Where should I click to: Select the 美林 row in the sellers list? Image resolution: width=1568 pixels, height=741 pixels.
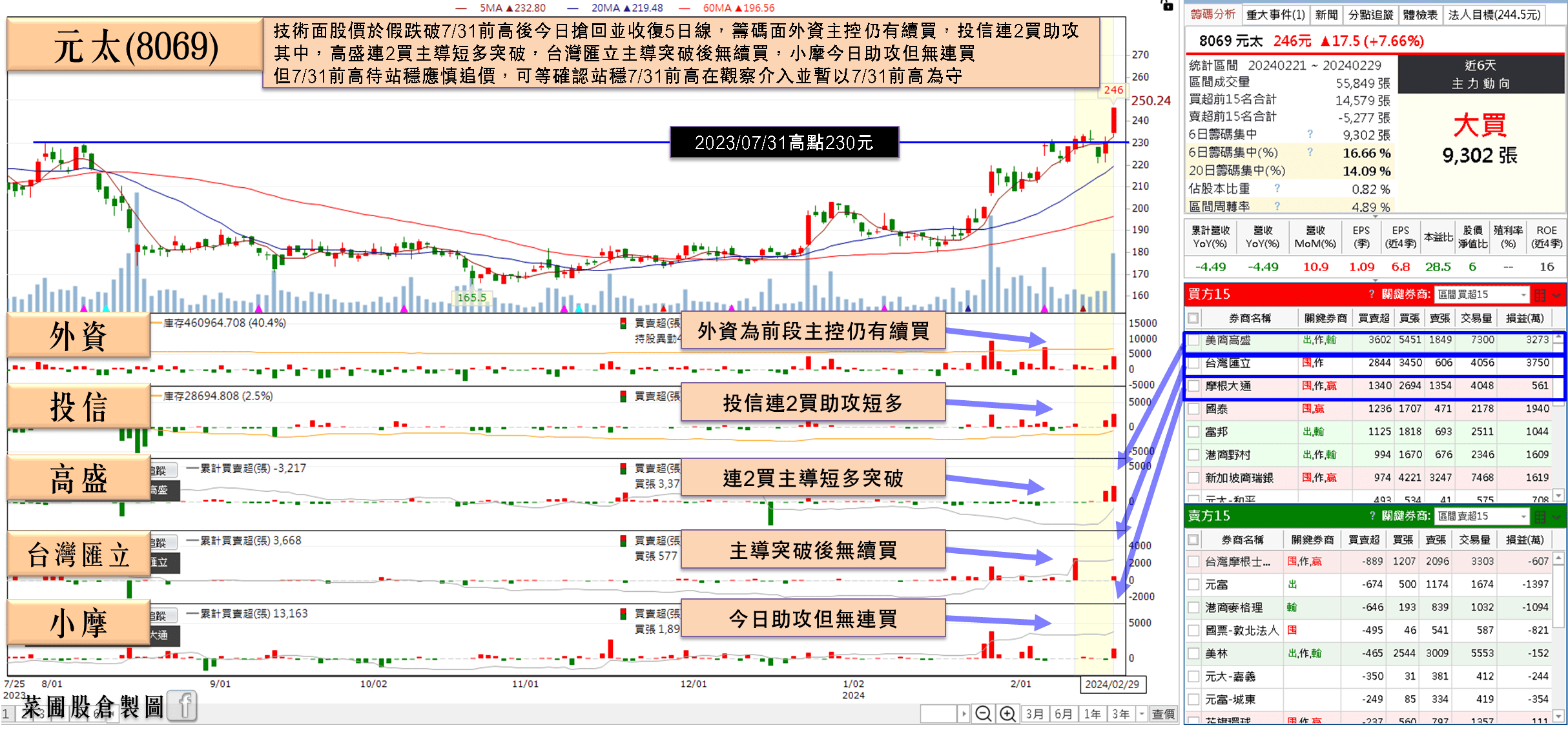tap(1368, 654)
